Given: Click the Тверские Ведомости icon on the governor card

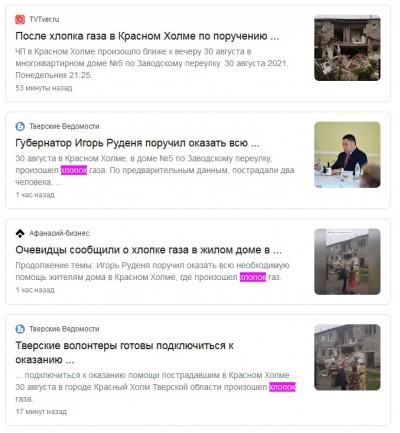Looking at the screenshot, I should 20,126.
